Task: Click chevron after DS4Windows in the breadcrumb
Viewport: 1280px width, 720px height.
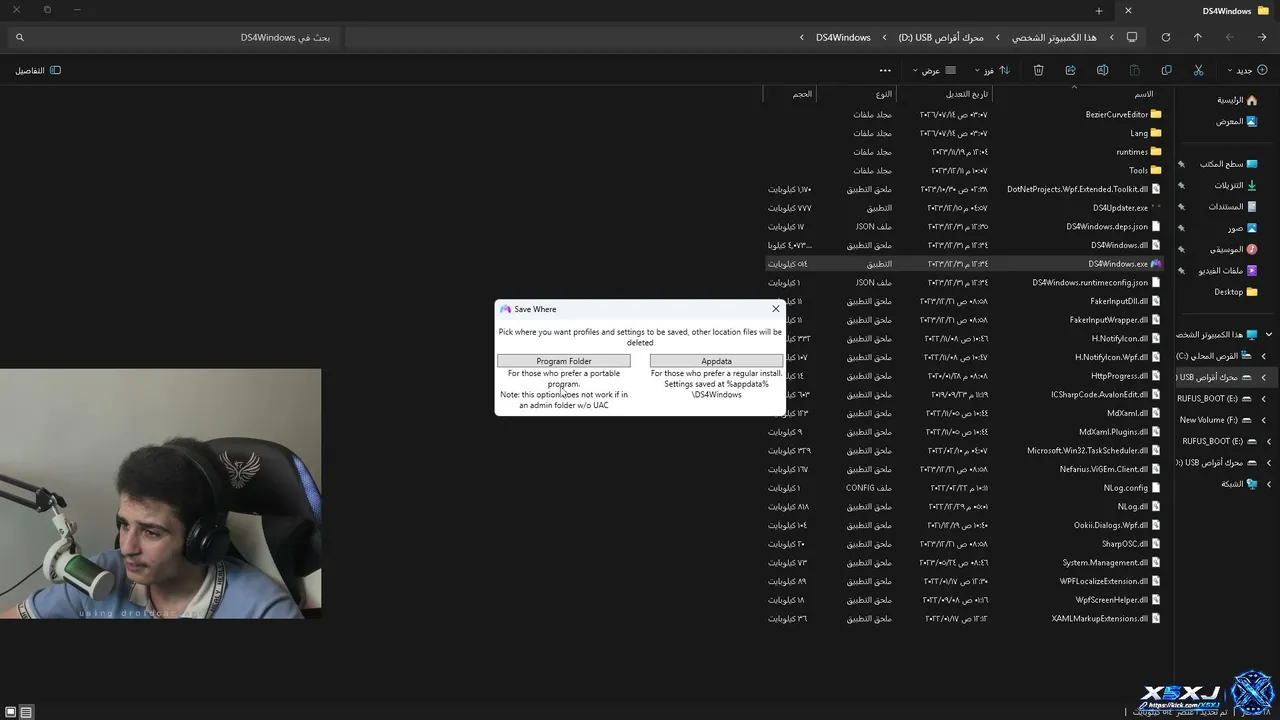Action: click(x=802, y=37)
